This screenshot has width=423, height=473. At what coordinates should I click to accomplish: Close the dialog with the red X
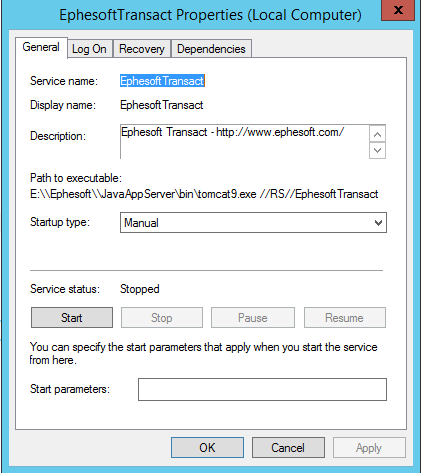398,10
